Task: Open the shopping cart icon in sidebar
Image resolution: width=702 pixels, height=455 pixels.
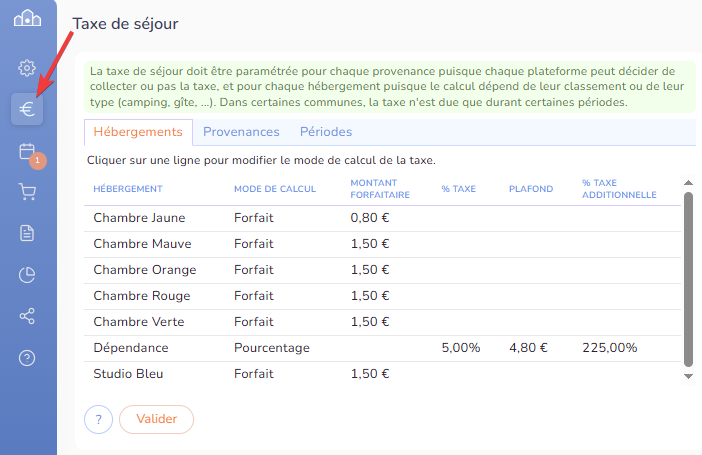Action: 27,192
